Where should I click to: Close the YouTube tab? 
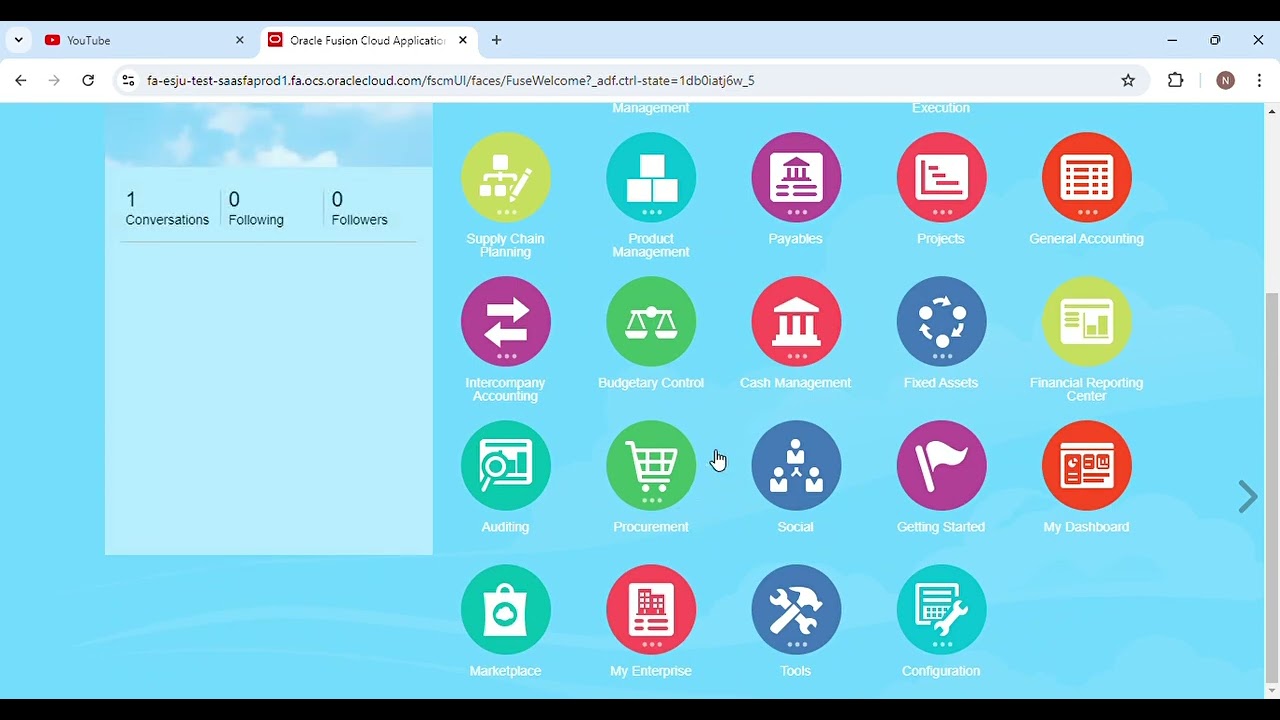click(x=240, y=40)
